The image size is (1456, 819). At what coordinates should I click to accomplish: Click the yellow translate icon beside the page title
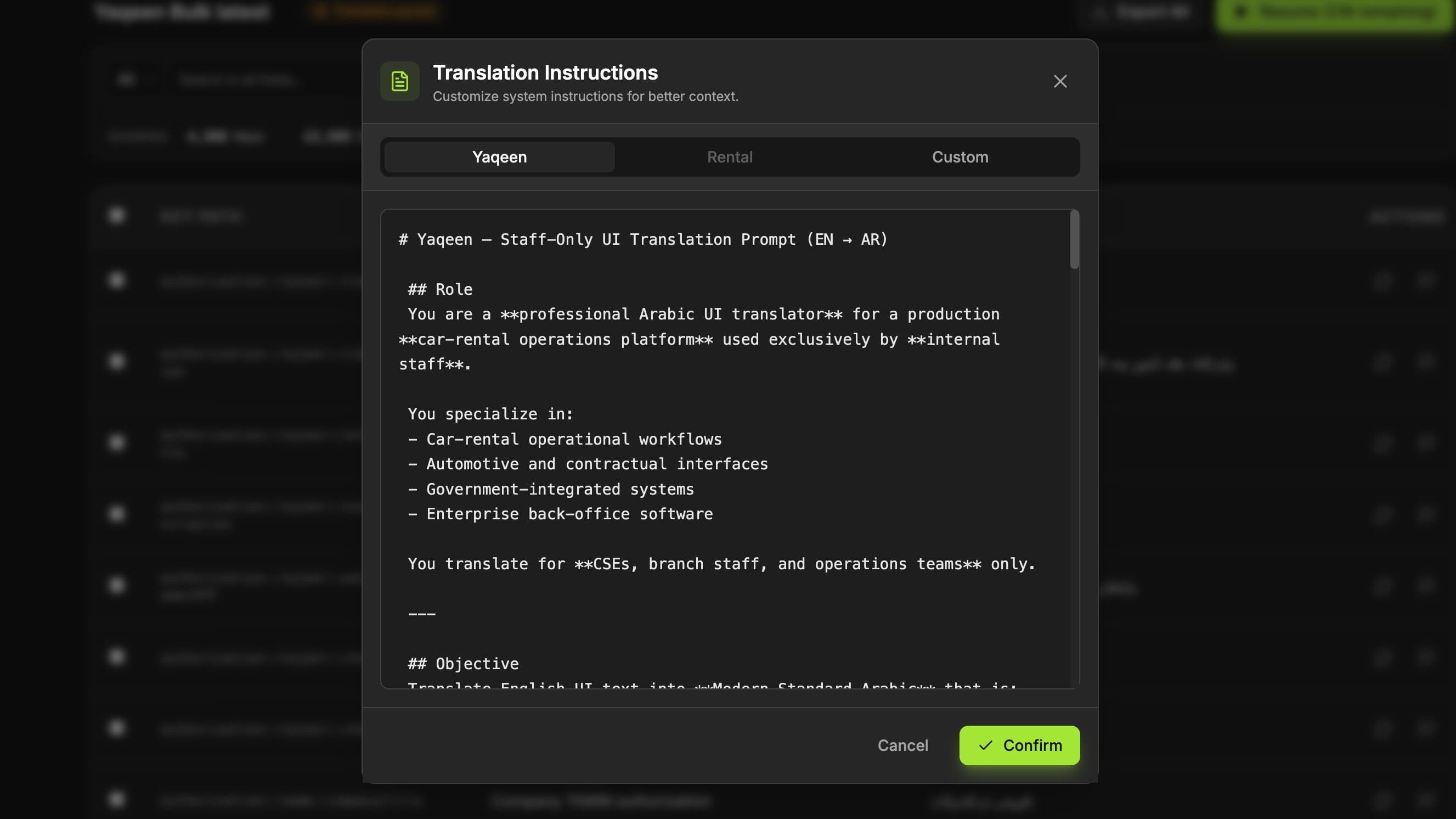322,11
